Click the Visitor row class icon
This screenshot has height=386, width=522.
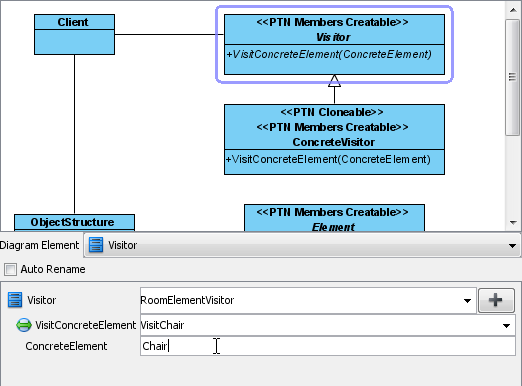15,300
